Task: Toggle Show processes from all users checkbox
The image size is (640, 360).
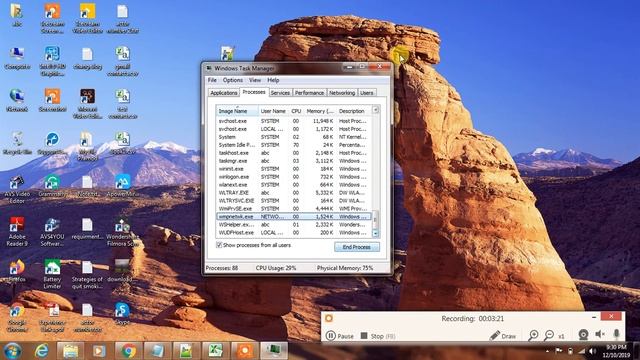Action: [219, 245]
